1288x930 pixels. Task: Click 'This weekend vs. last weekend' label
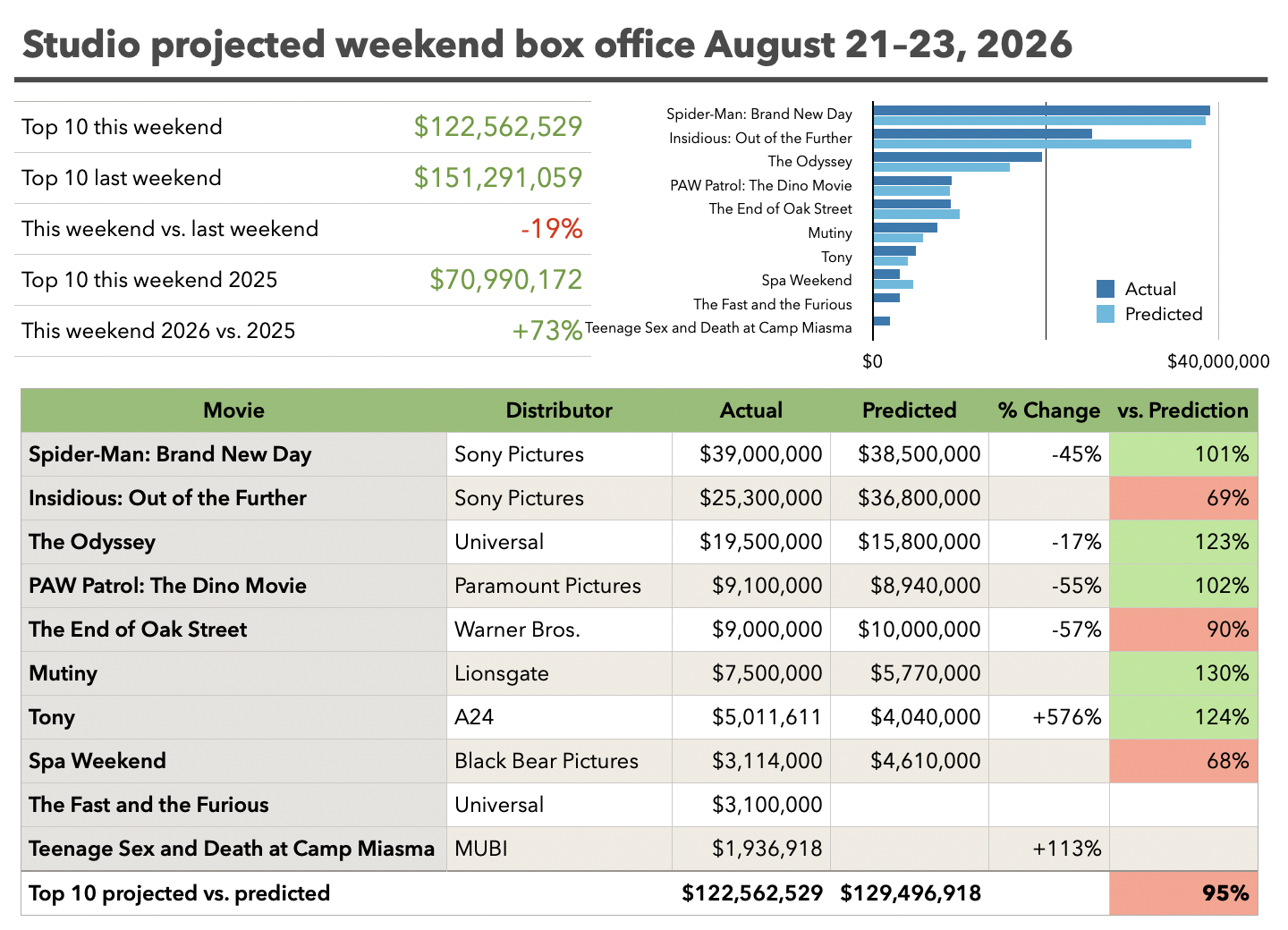pos(170,229)
